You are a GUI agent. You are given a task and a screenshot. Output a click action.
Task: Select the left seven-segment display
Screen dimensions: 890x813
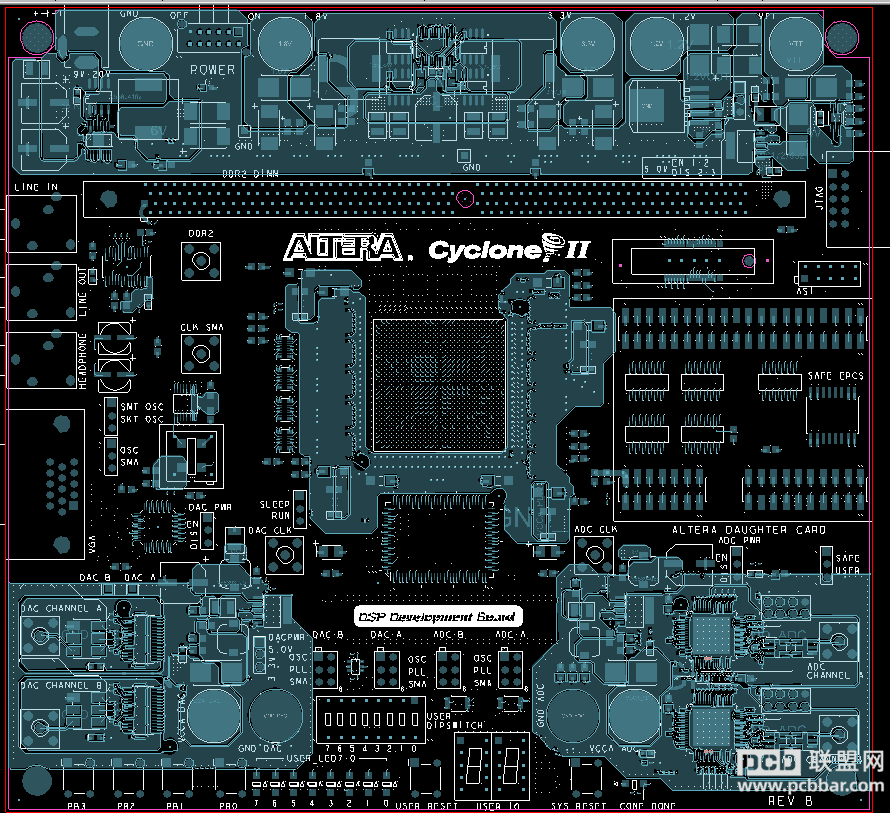coord(474,765)
